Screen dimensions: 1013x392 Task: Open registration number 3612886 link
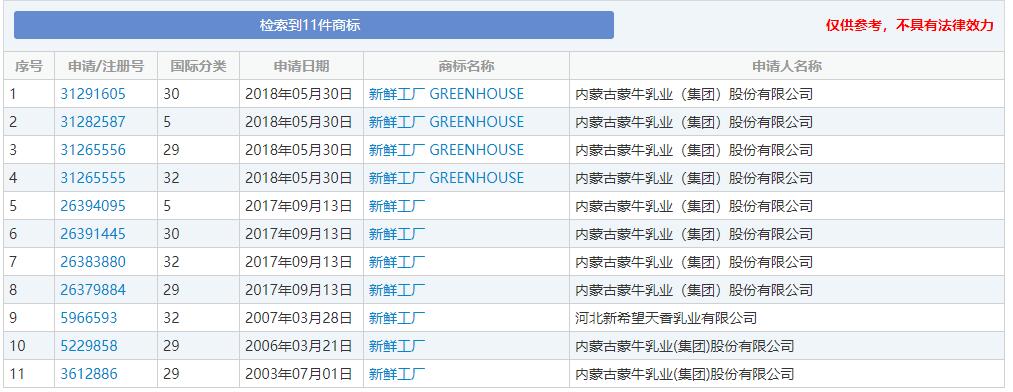tap(89, 374)
